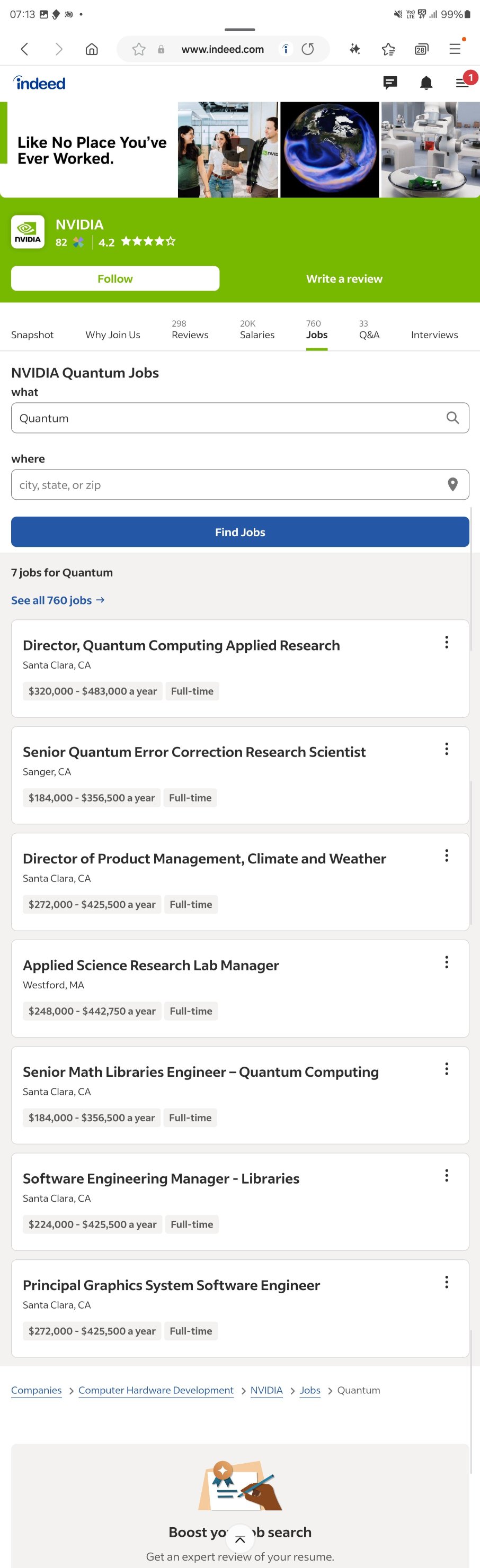
Task: Bookmark page with address bar star
Action: 139,49
